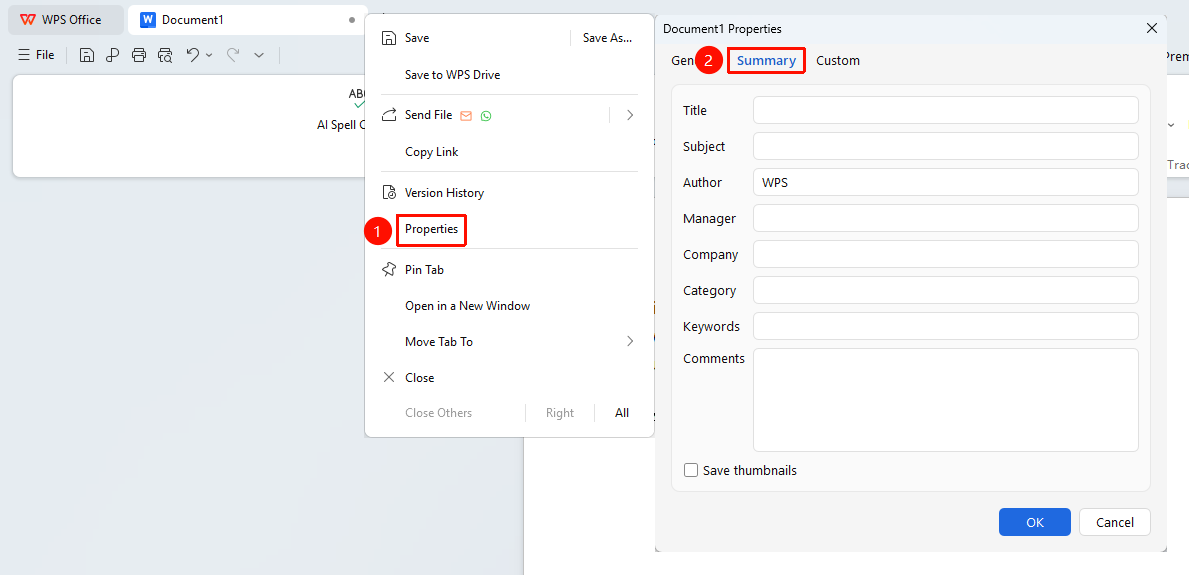1189x575 pixels.
Task: Click the Cancel button in Properties dialog
Action: point(1115,522)
